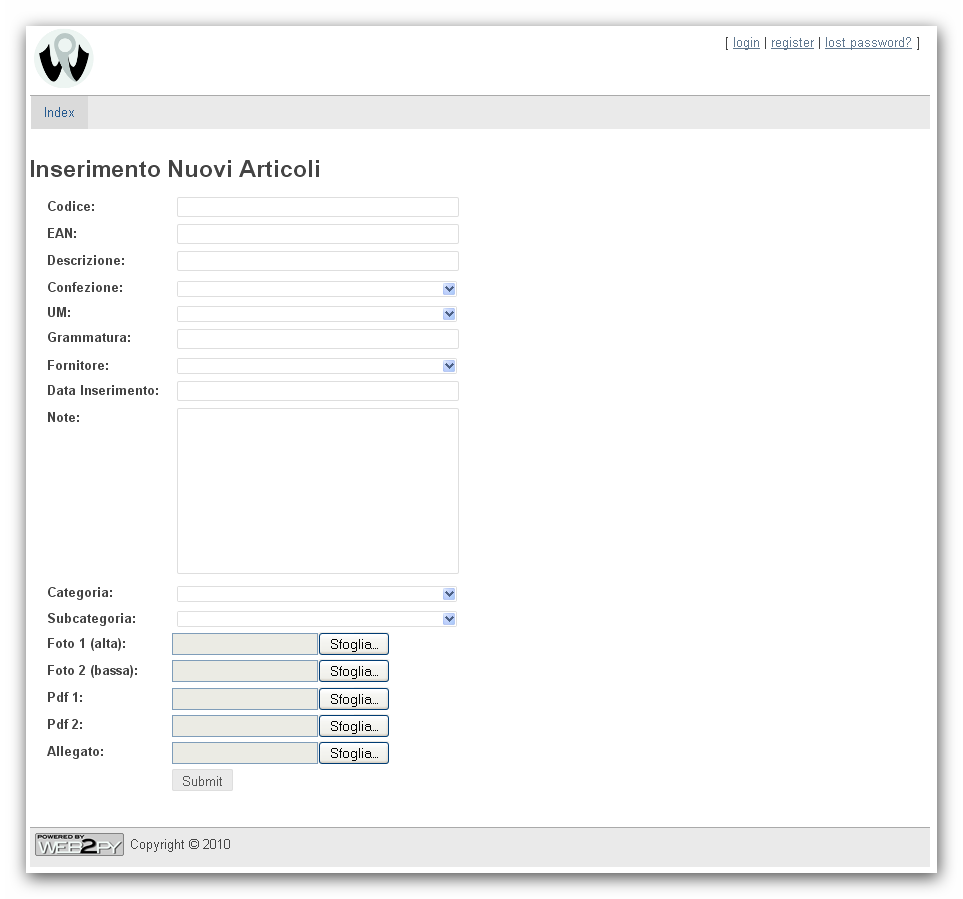Follow the lost password link
Viewport: 963px width, 899px height.
867,42
